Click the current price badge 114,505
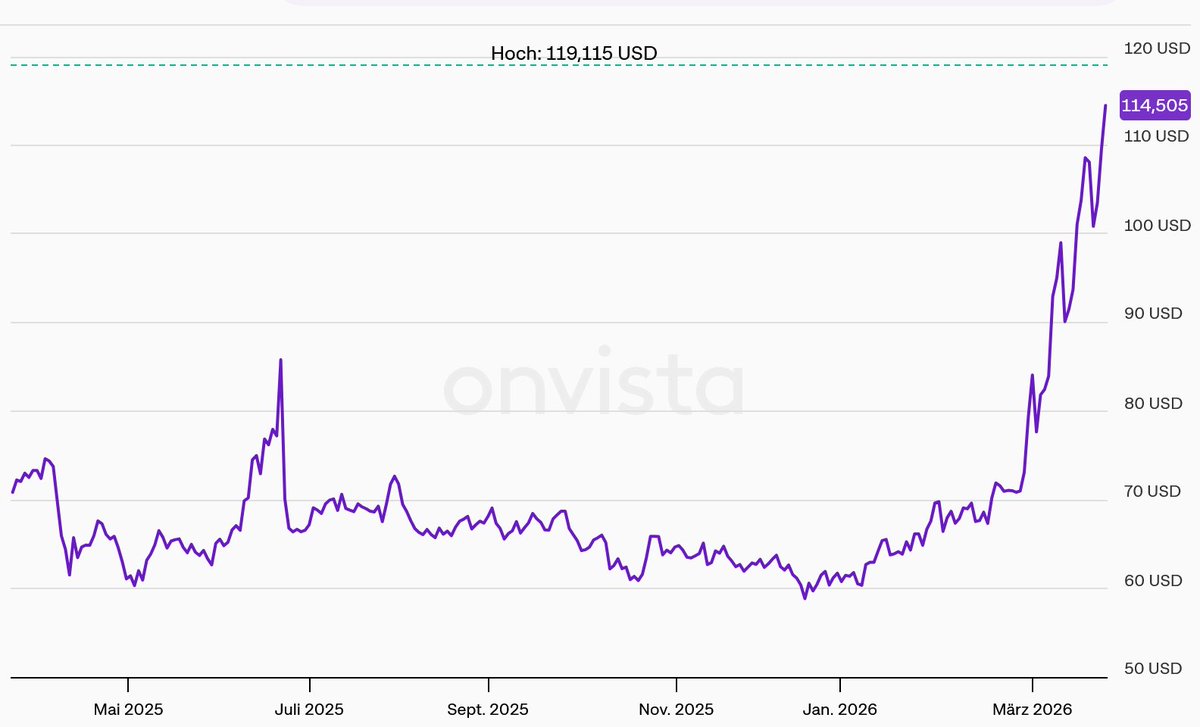Screen dimensions: 1200x727 pos(1155,105)
